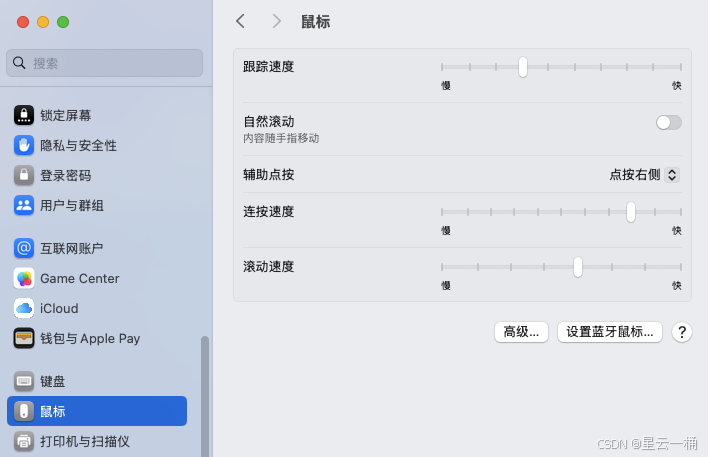Viewport: 708px width, 457px height.
Task: Click the 搜索 search field
Action: [104, 63]
